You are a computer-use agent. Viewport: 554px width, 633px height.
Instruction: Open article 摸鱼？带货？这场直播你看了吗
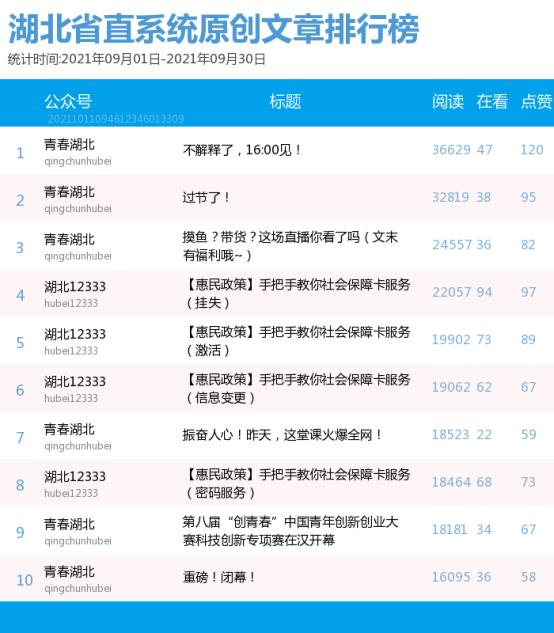pyautogui.click(x=290, y=246)
